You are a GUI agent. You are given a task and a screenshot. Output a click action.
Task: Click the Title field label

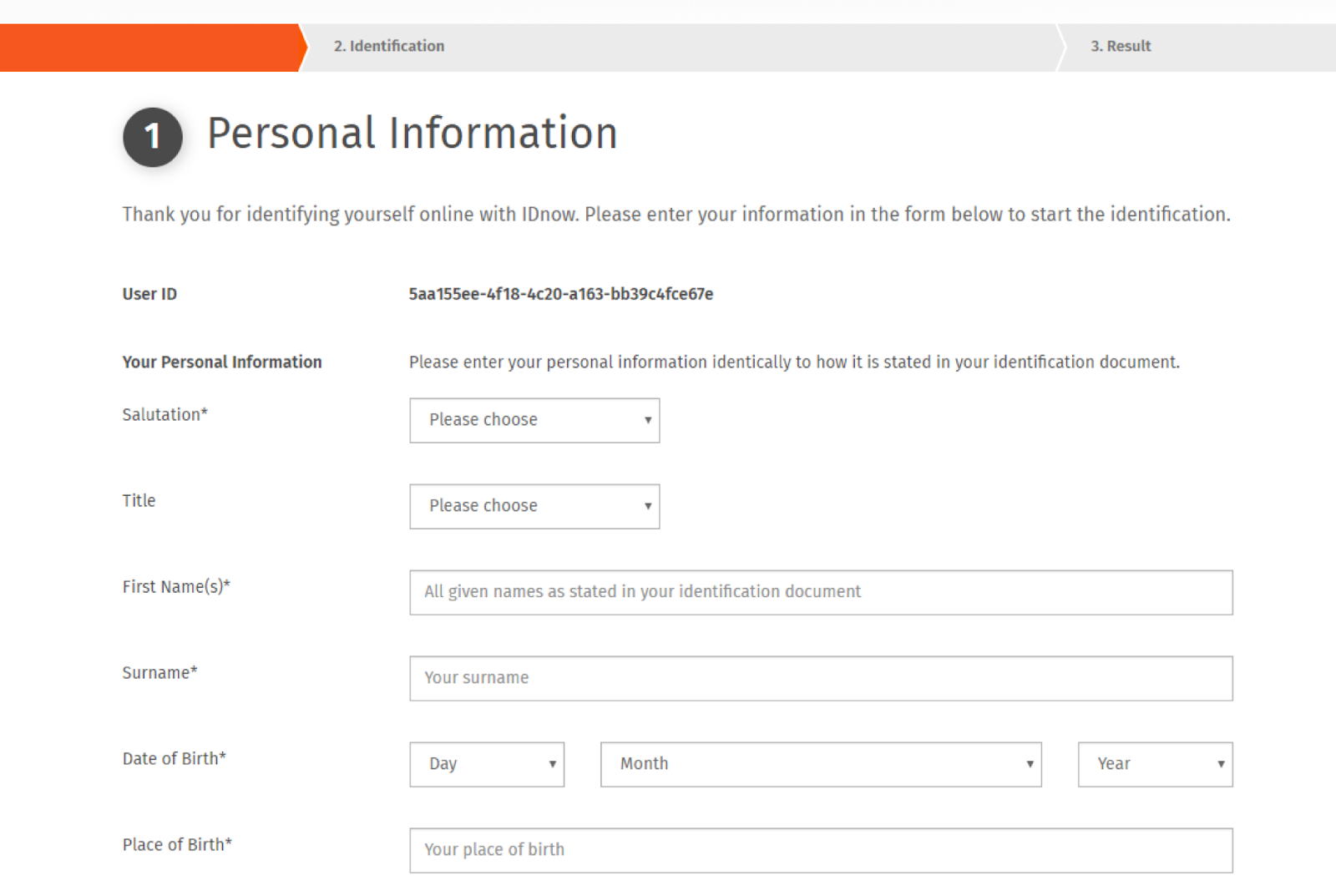pyautogui.click(x=139, y=501)
